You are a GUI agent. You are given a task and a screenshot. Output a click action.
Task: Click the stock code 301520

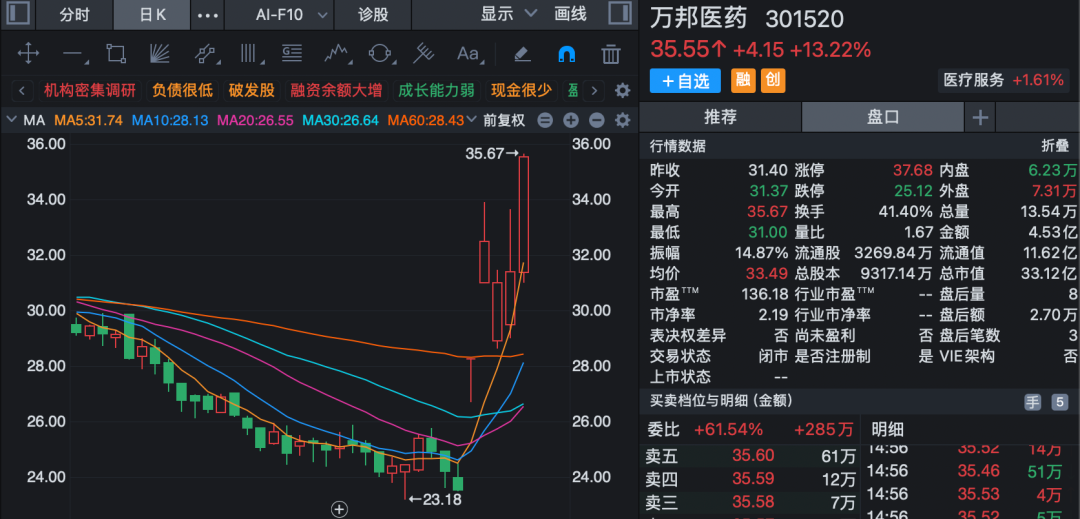804,19
